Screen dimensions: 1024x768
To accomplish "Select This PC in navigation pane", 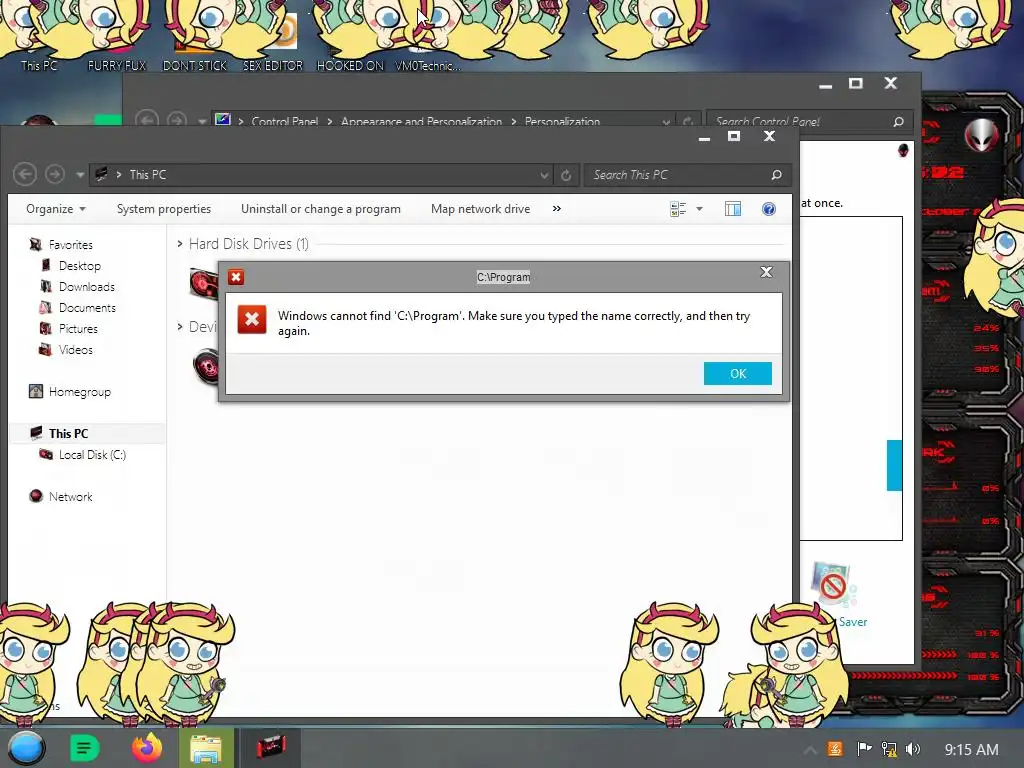I will pos(68,434).
